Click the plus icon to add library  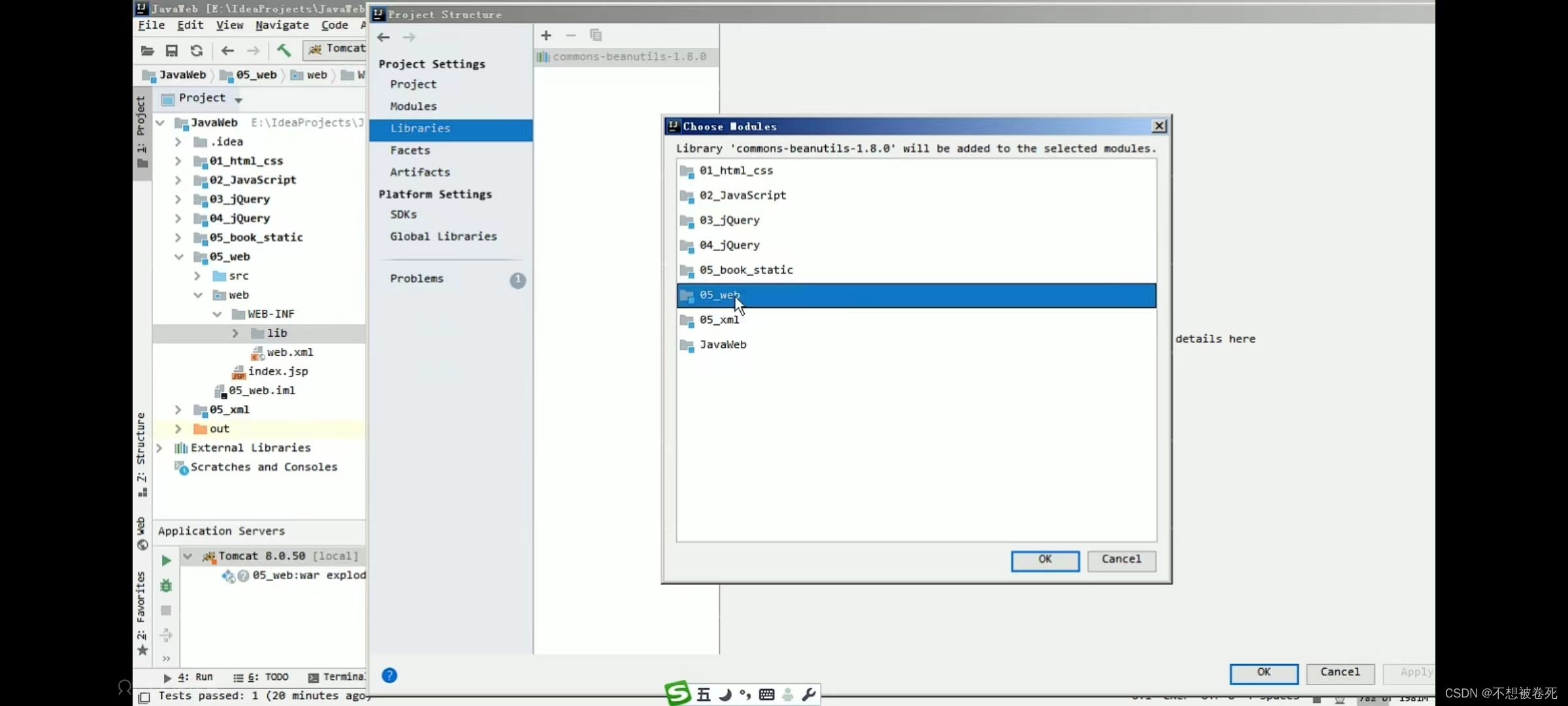[x=546, y=35]
